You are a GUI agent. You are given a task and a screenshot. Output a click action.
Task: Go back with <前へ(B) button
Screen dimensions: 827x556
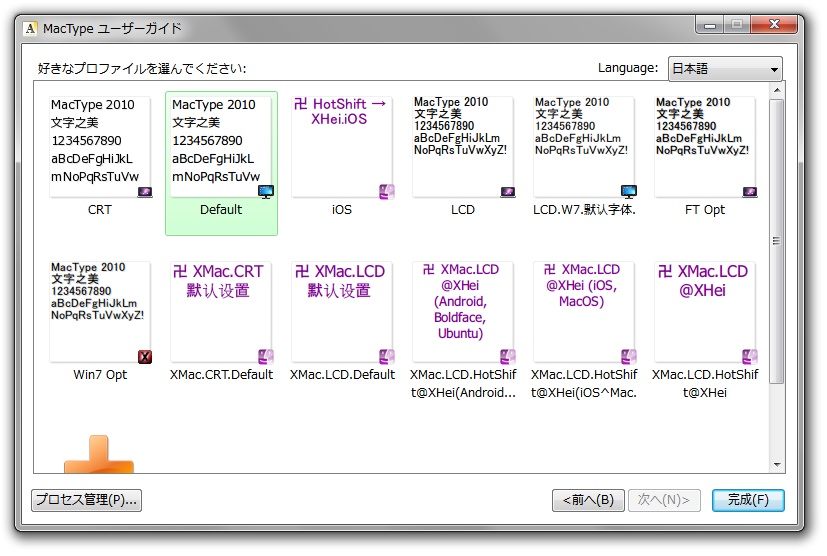[x=588, y=500]
